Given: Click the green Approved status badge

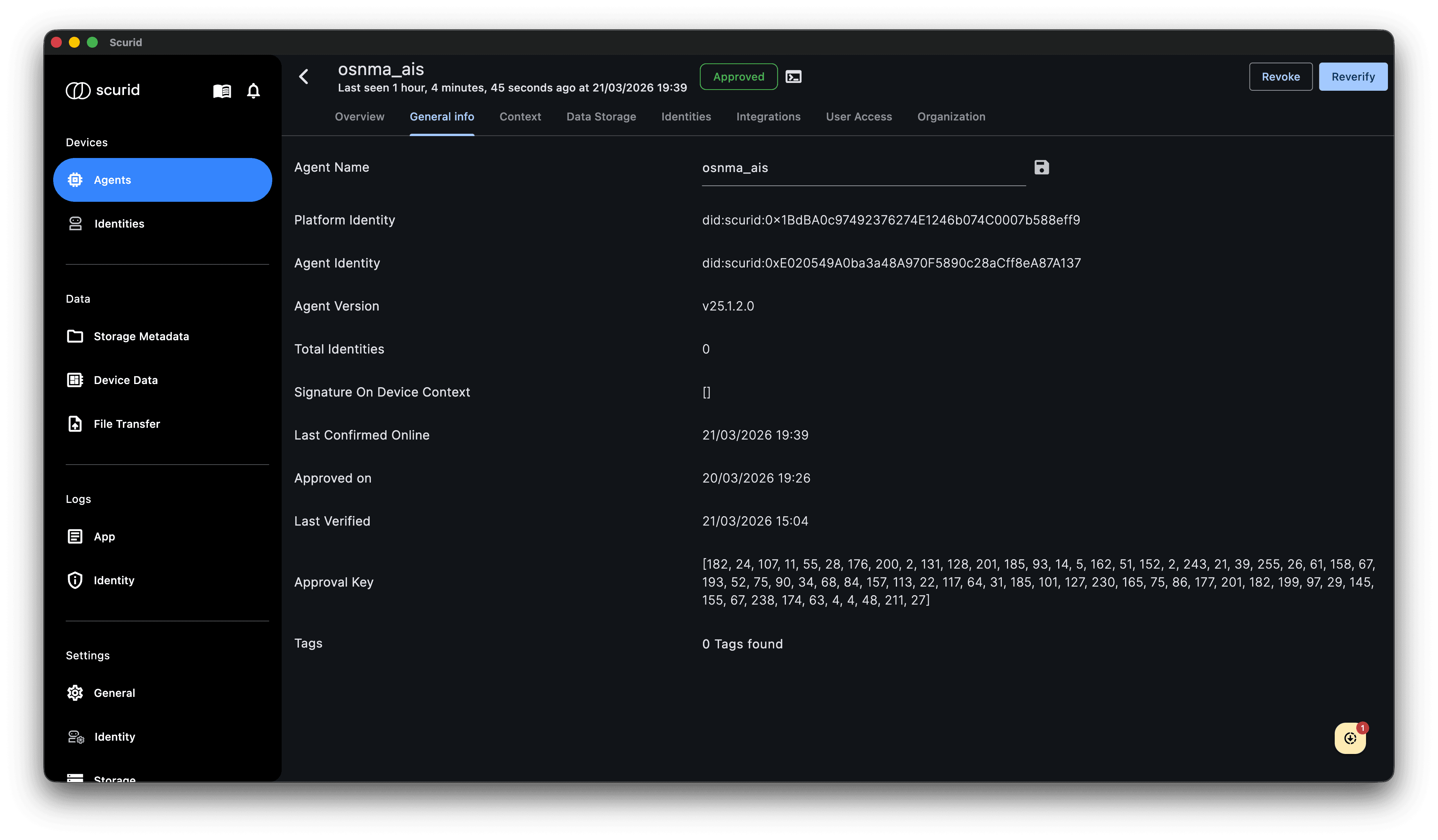Looking at the screenshot, I should pos(739,76).
